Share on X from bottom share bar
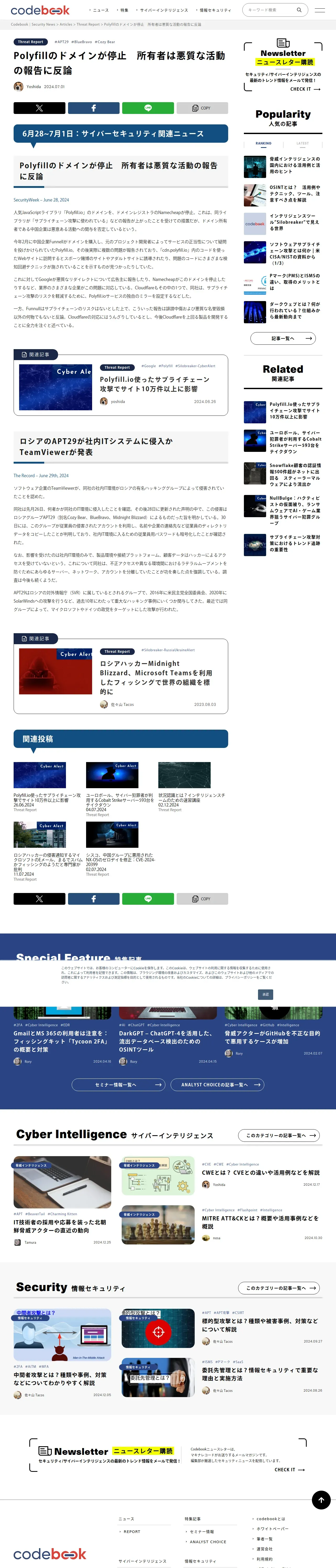This screenshot has height=1568, width=336. (39, 898)
